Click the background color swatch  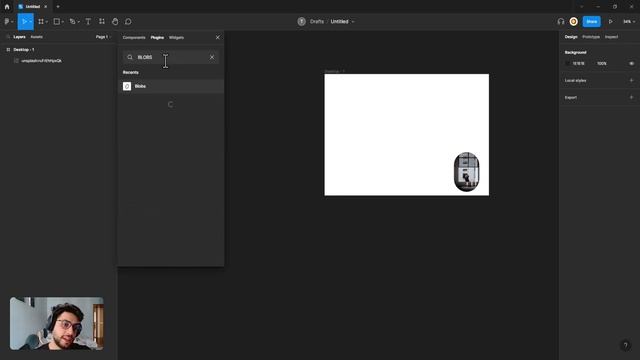point(567,64)
